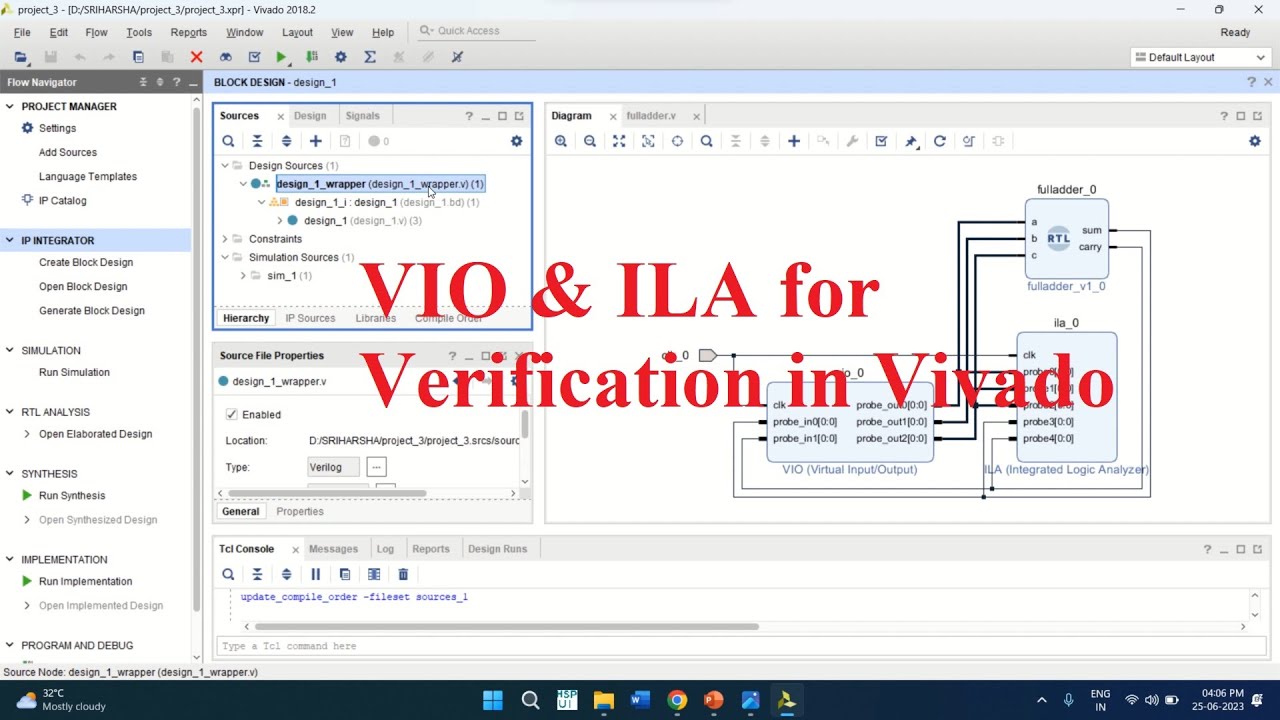Search in the Tcl Console
Viewport: 1280px width, 720px height.
pos(228,574)
